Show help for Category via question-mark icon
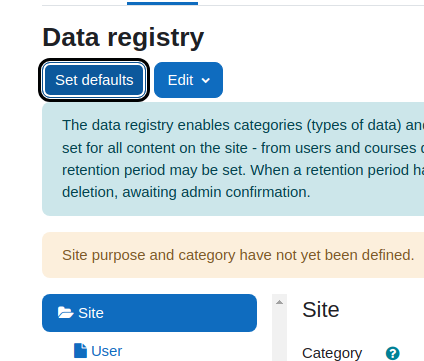The height and width of the screenshot is (361, 424). click(x=393, y=353)
